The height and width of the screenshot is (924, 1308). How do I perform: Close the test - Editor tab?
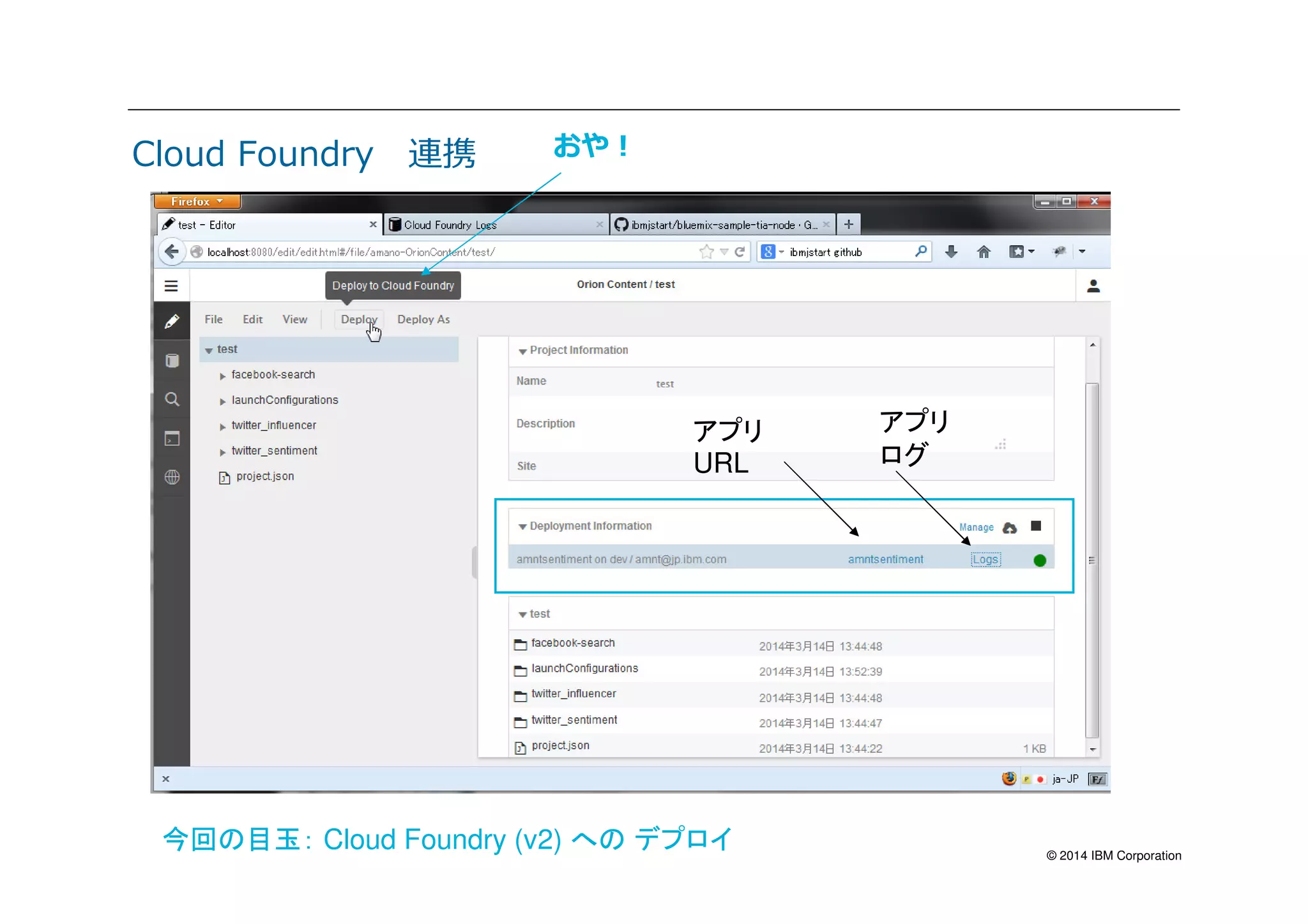click(x=373, y=224)
